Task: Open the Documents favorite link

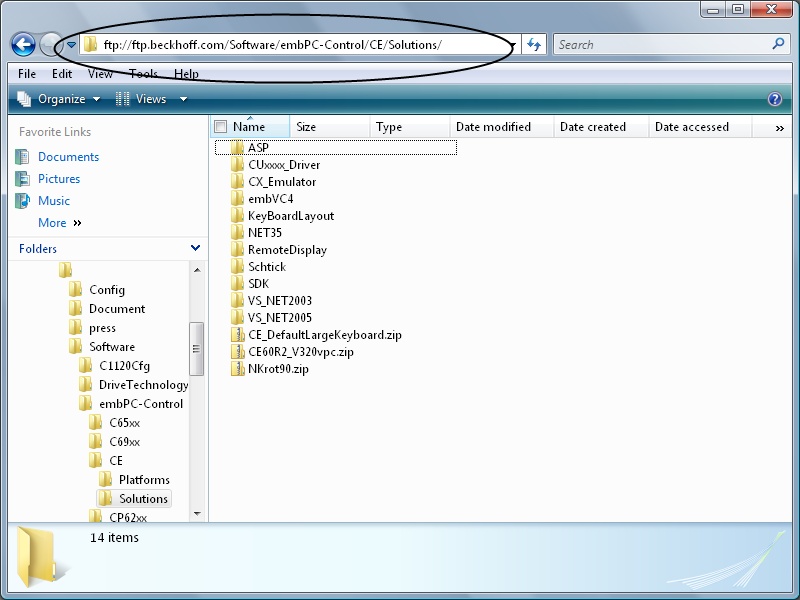Action: [x=68, y=157]
